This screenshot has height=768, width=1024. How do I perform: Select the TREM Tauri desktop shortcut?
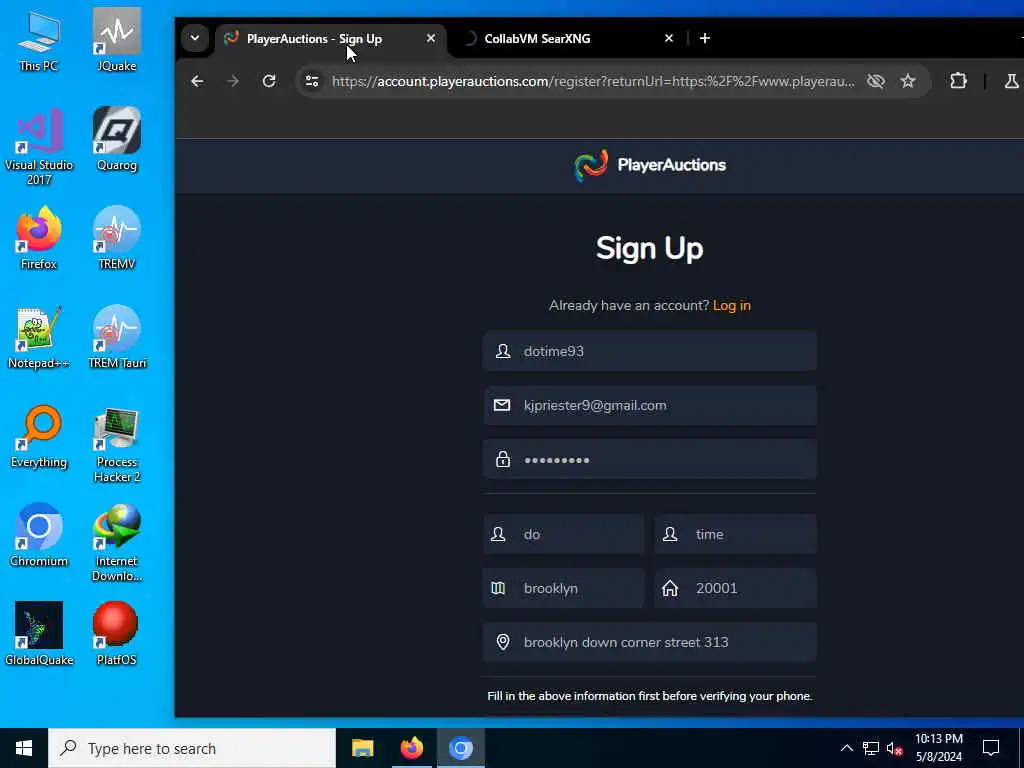(117, 338)
